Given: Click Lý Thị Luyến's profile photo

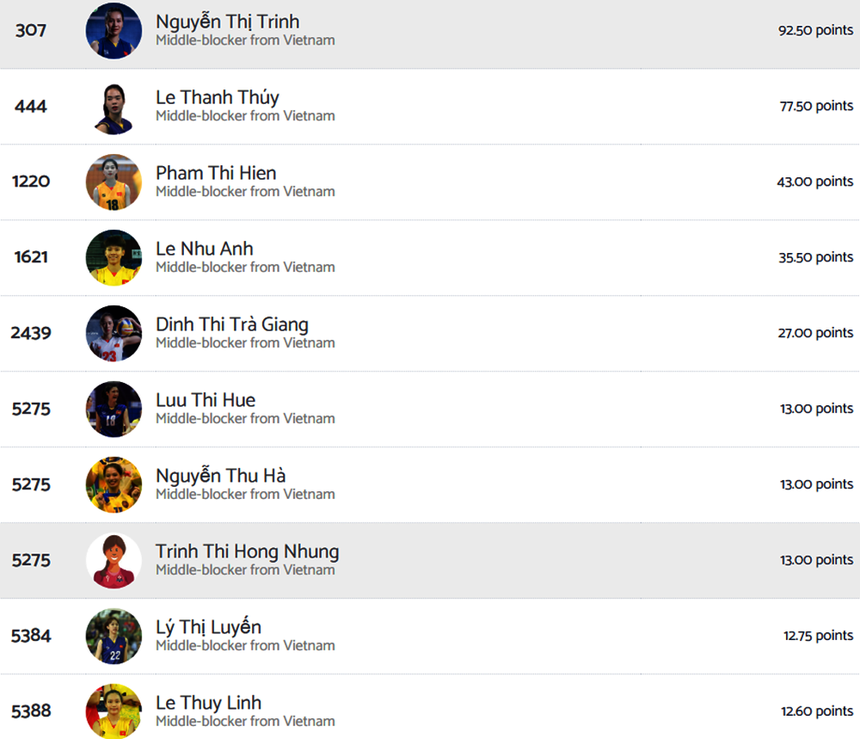Looking at the screenshot, I should point(113,636).
